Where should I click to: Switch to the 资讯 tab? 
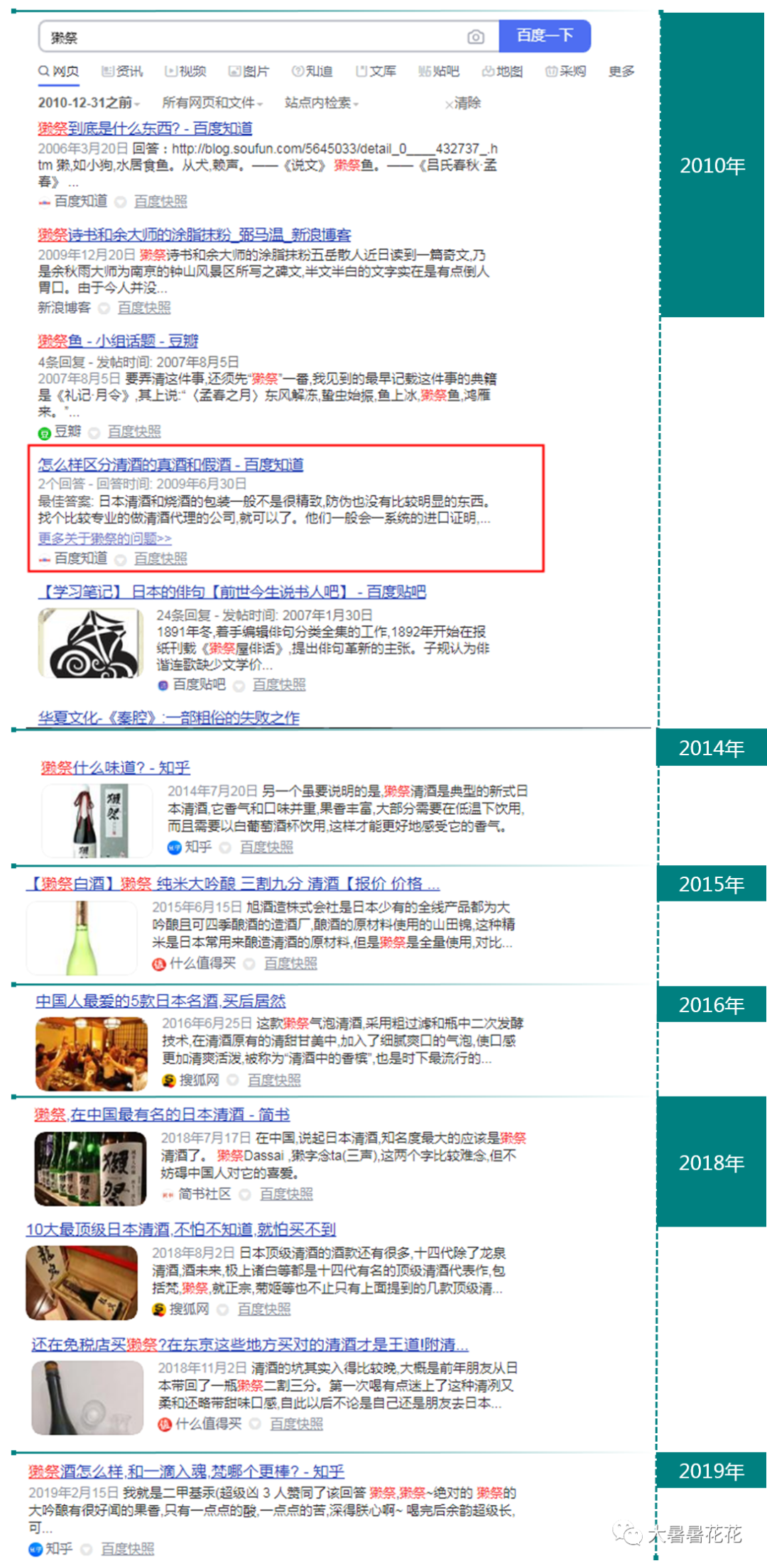tap(122, 71)
